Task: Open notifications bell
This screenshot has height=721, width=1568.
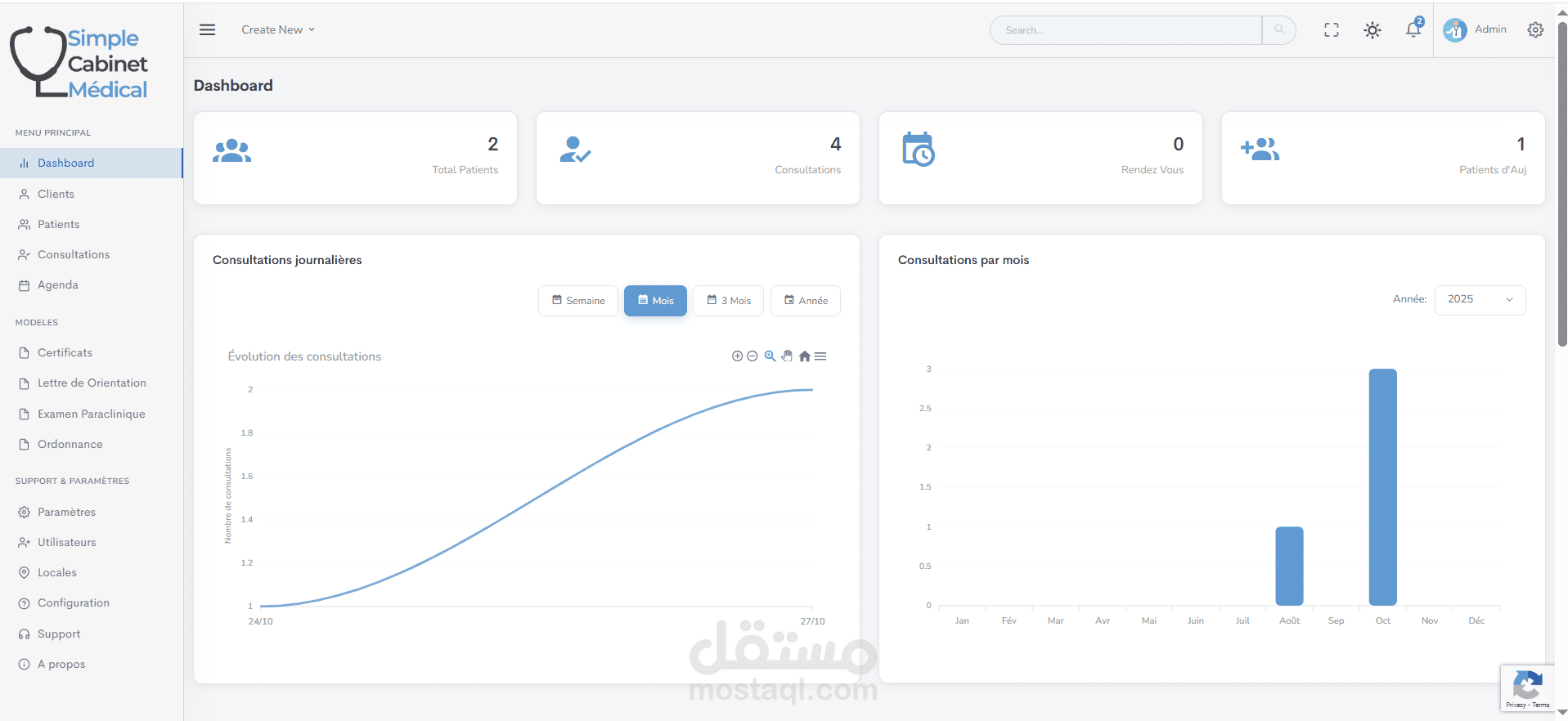Action: pyautogui.click(x=1413, y=29)
